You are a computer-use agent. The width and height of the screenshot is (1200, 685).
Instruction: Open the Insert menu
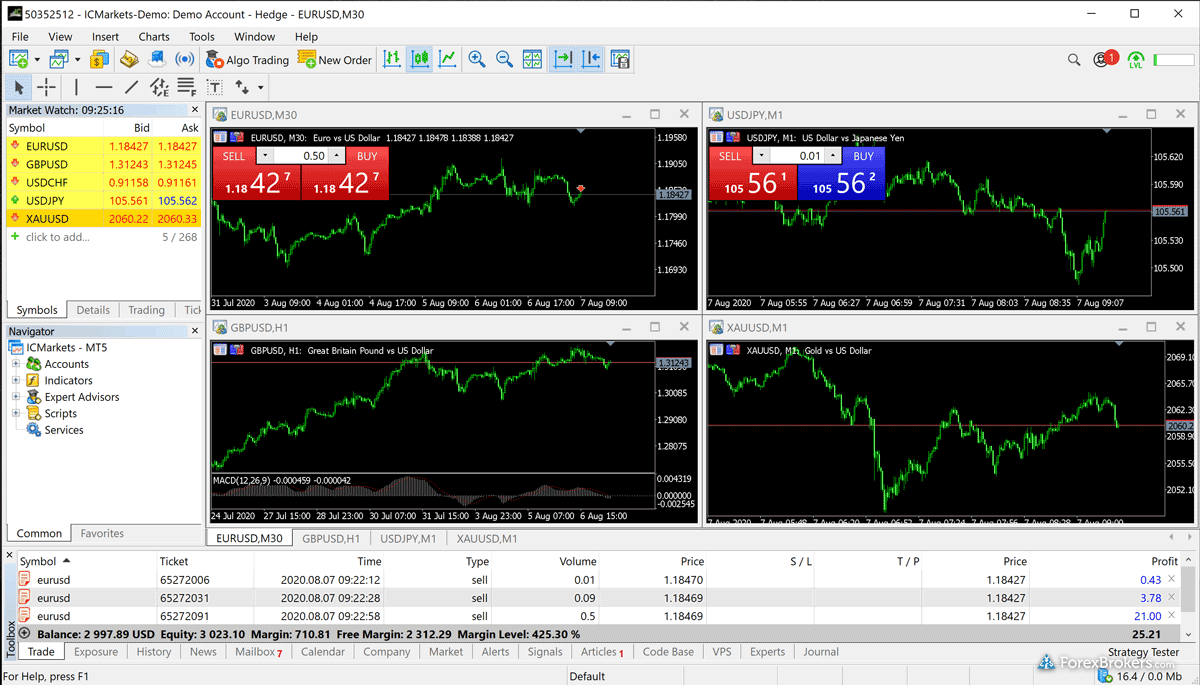tap(105, 37)
